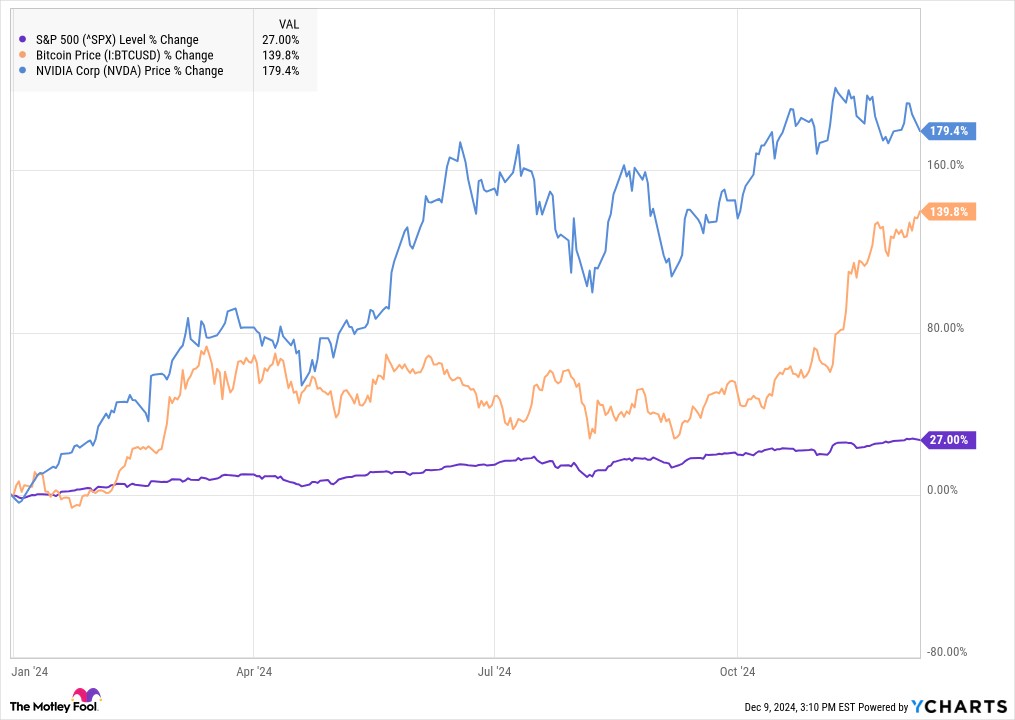The height and width of the screenshot is (720, 1015).
Task: Click the 139.8% Bitcoin end-value tag
Action: click(948, 212)
